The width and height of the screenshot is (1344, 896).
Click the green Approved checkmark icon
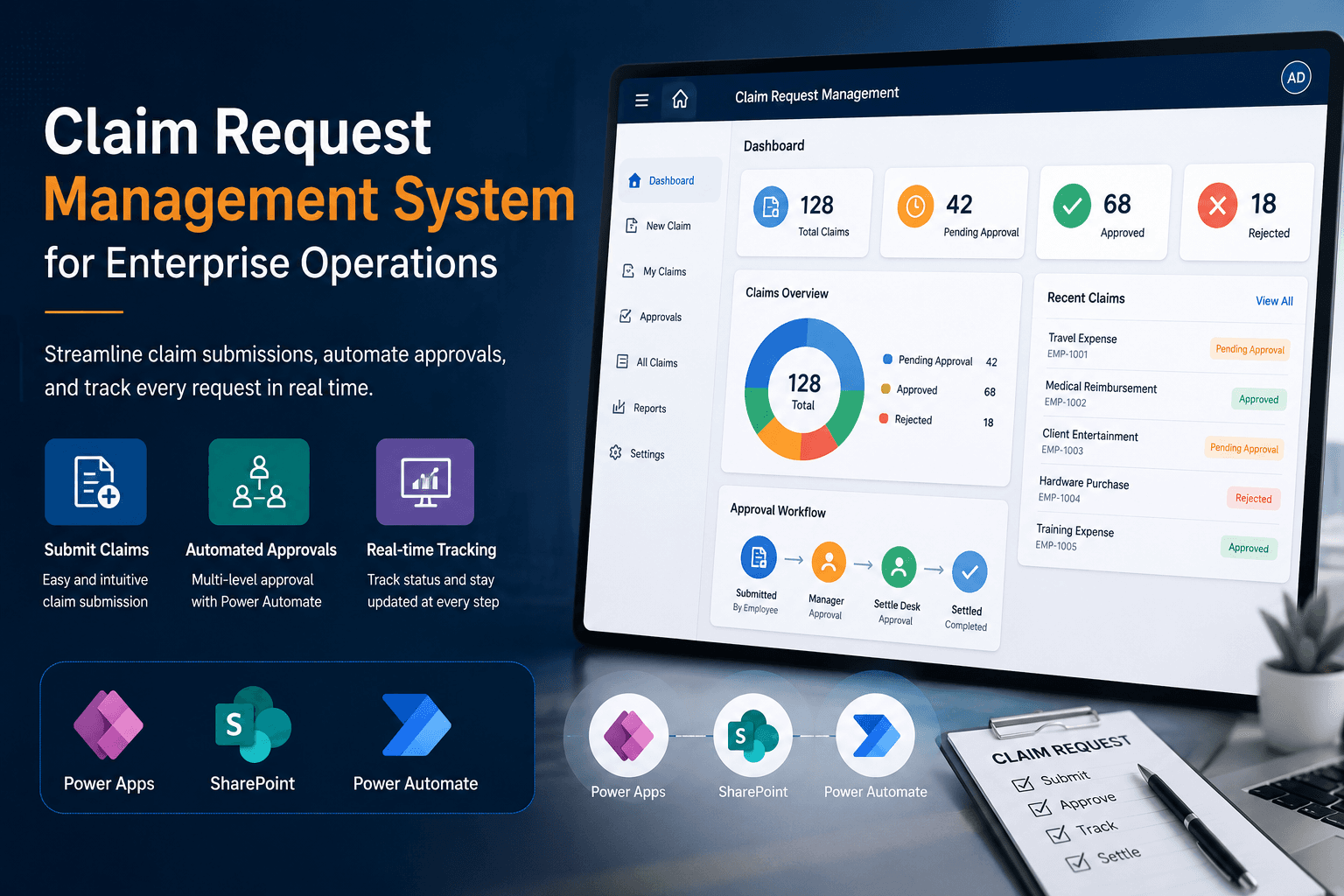(x=1072, y=206)
